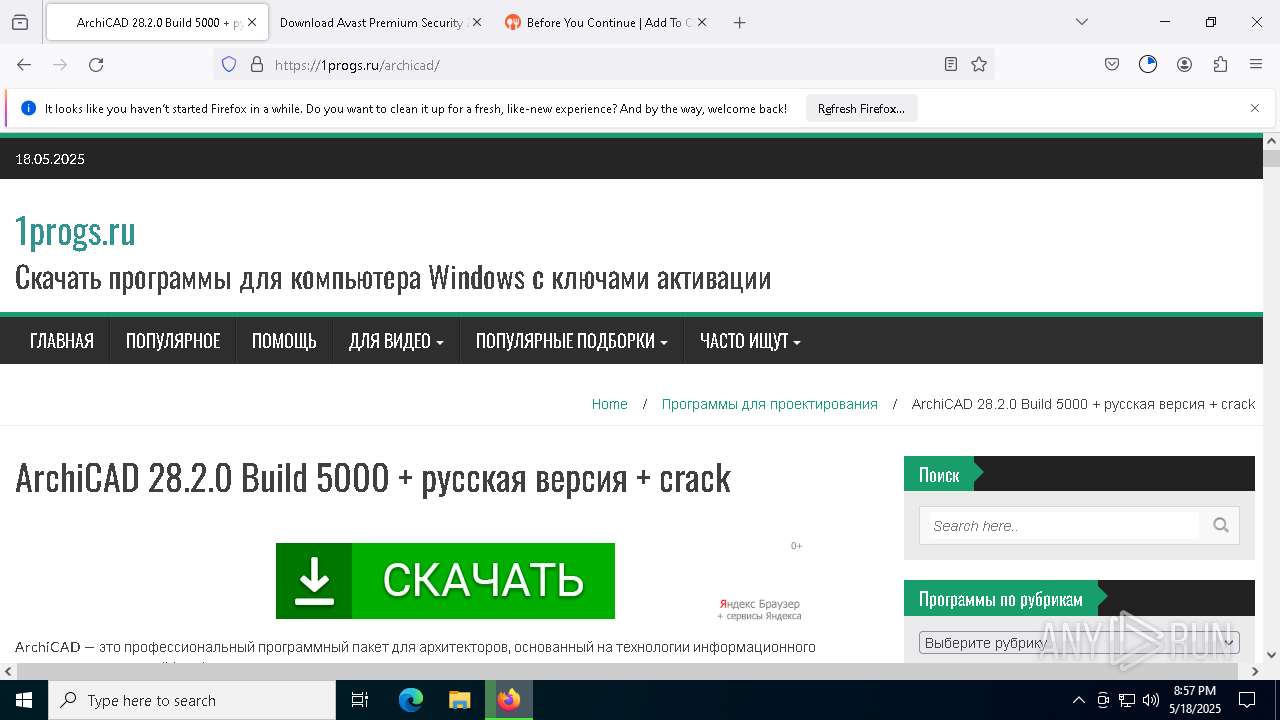Click the ArchiCAD 28.2.0 Build 5000 heading
Screen dimensions: 1280x720
pyautogui.click(x=373, y=478)
